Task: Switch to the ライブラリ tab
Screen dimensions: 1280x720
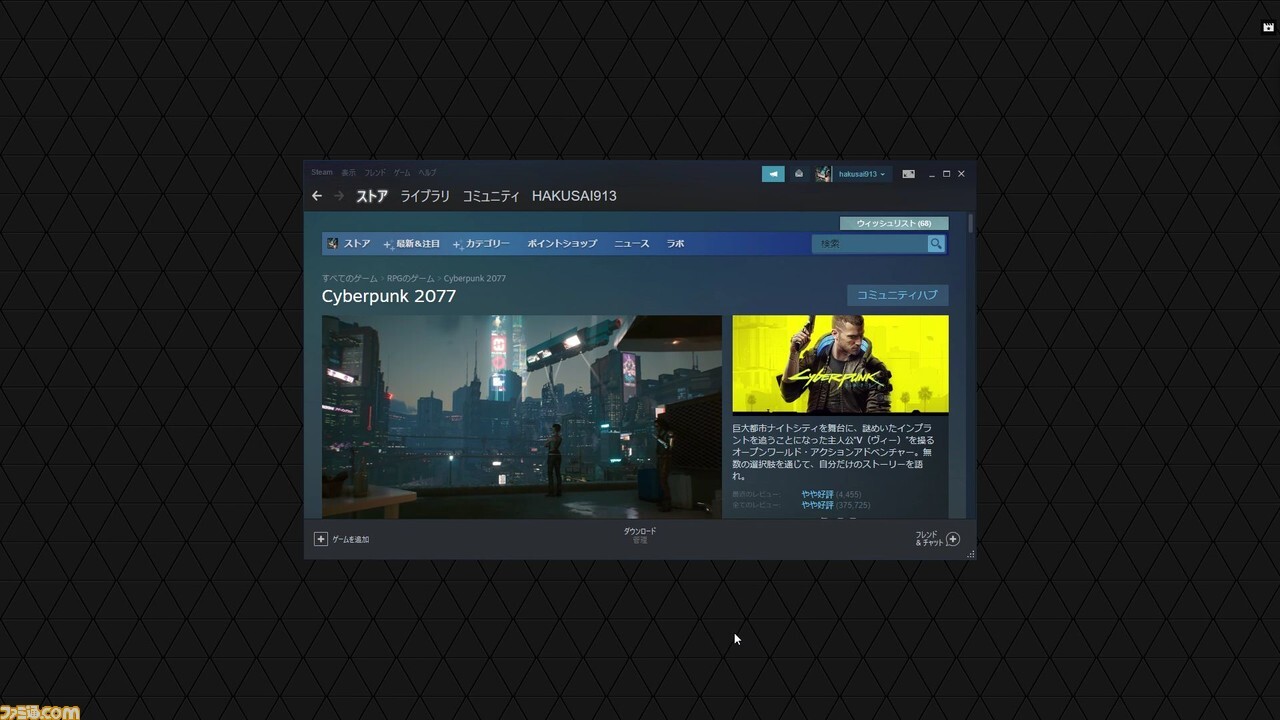Action: pyautogui.click(x=425, y=196)
